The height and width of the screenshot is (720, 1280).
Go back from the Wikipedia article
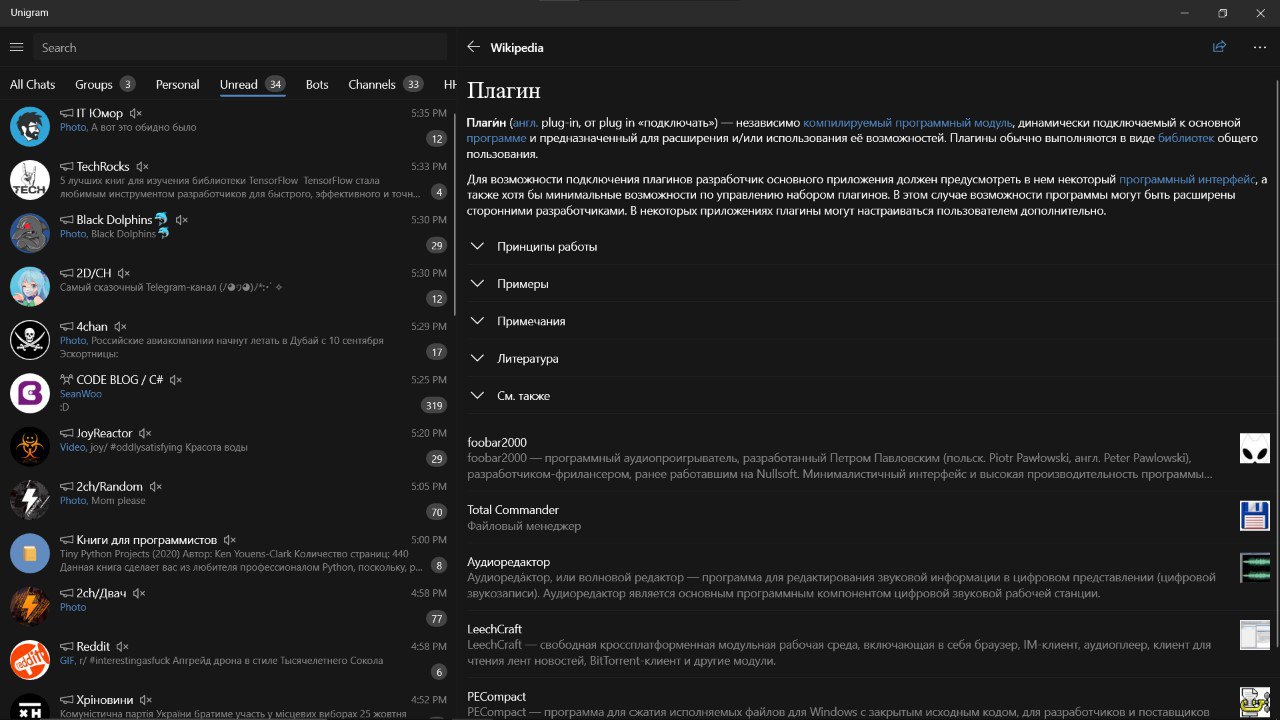click(x=473, y=47)
